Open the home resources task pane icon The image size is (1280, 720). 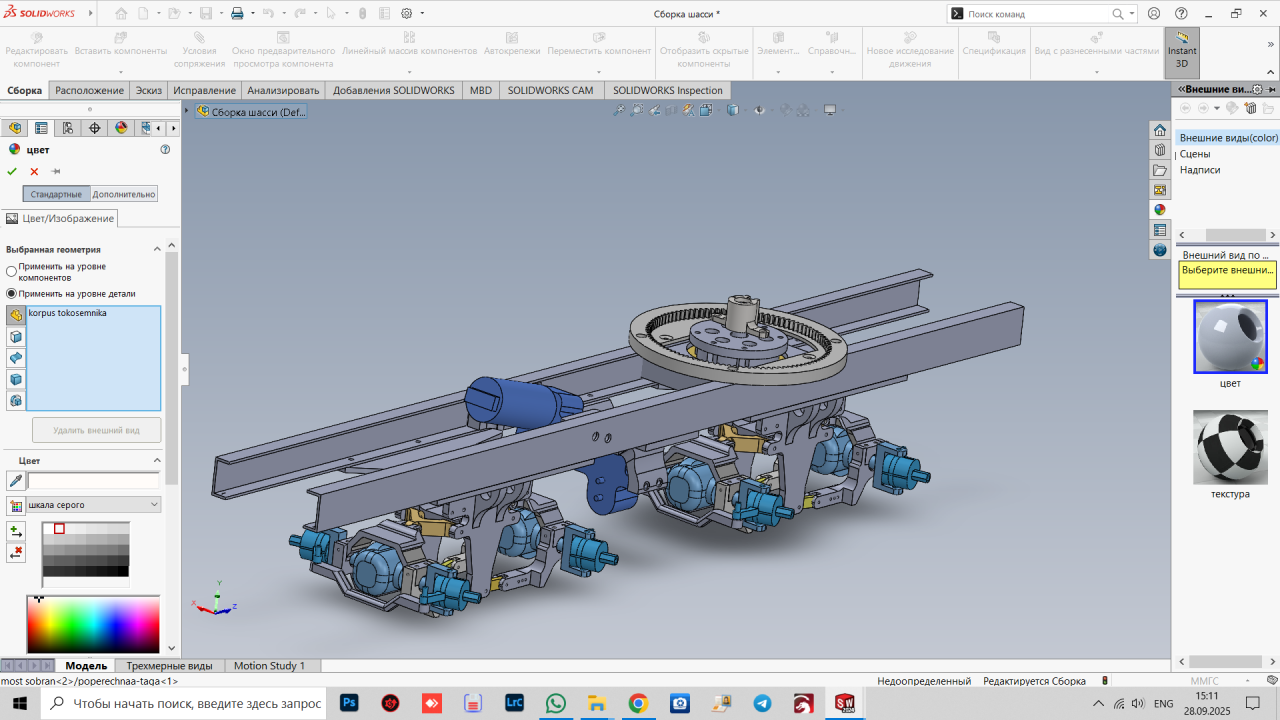1160,130
